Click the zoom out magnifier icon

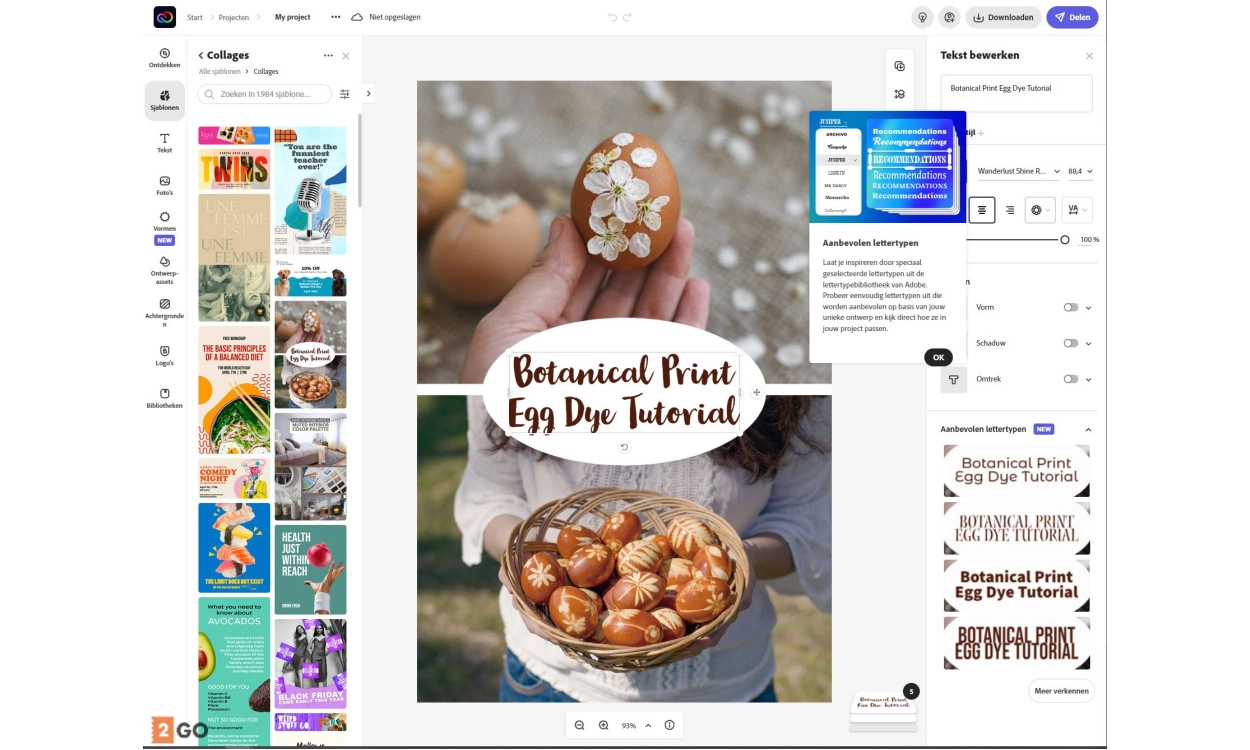(579, 725)
